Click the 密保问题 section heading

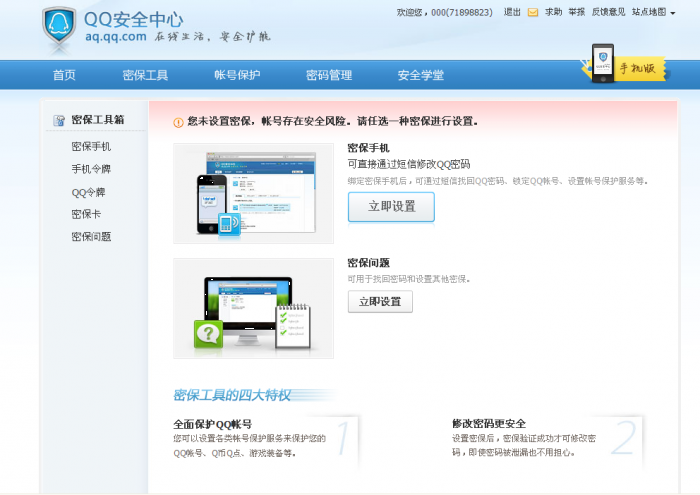368,263
